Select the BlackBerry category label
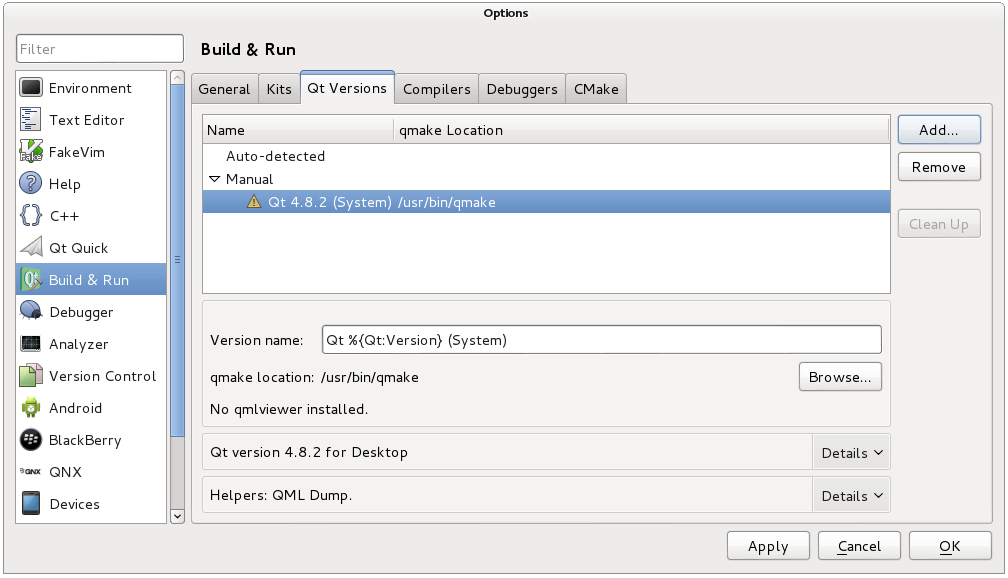This screenshot has width=1008, height=578. point(85,440)
